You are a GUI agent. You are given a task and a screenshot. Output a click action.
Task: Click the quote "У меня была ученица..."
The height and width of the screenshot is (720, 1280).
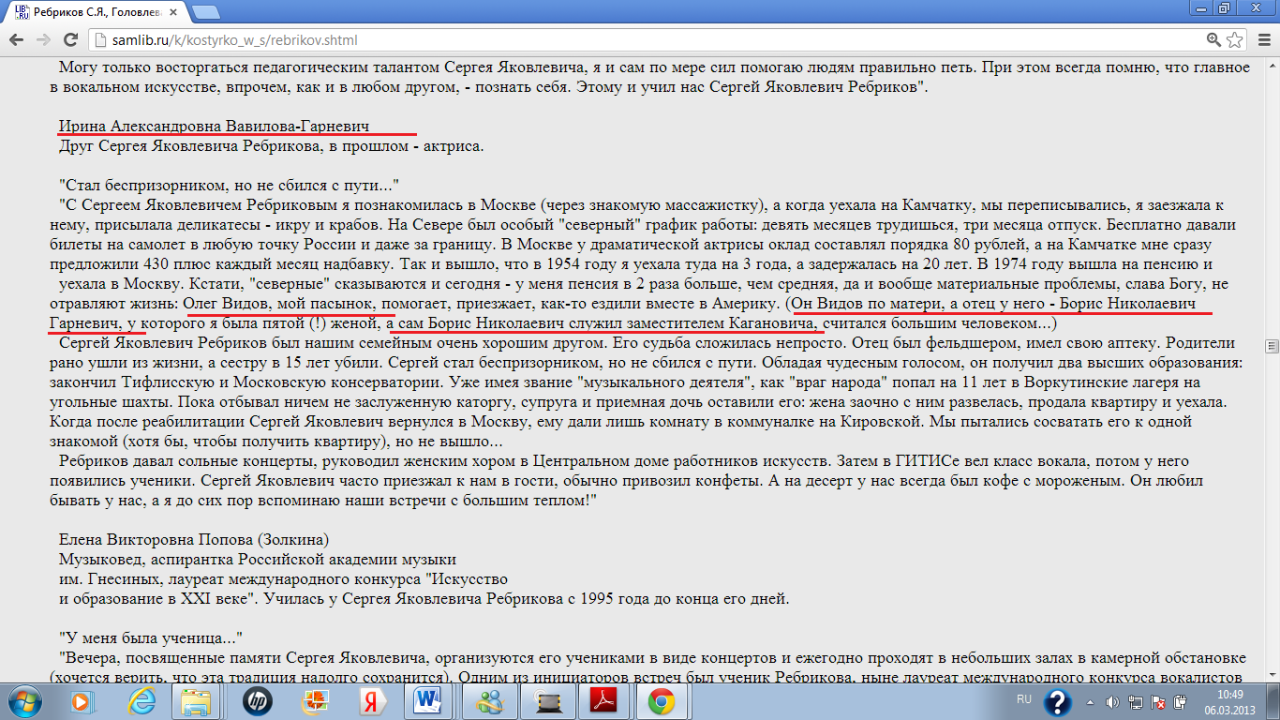pyautogui.click(x=151, y=638)
